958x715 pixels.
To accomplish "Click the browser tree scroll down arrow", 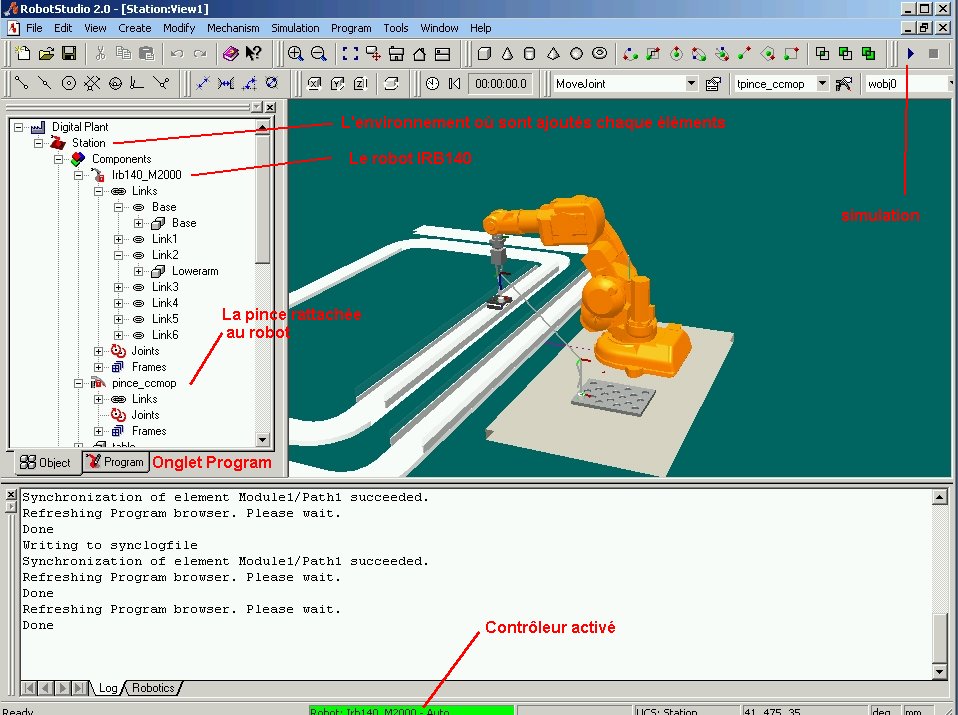I will 263,439.
